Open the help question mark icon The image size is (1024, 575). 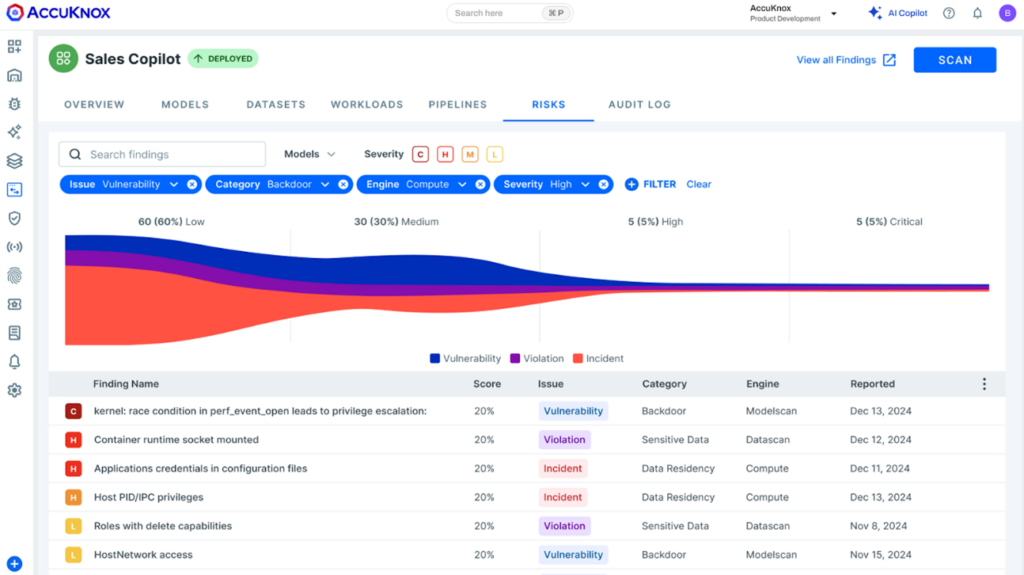click(949, 13)
